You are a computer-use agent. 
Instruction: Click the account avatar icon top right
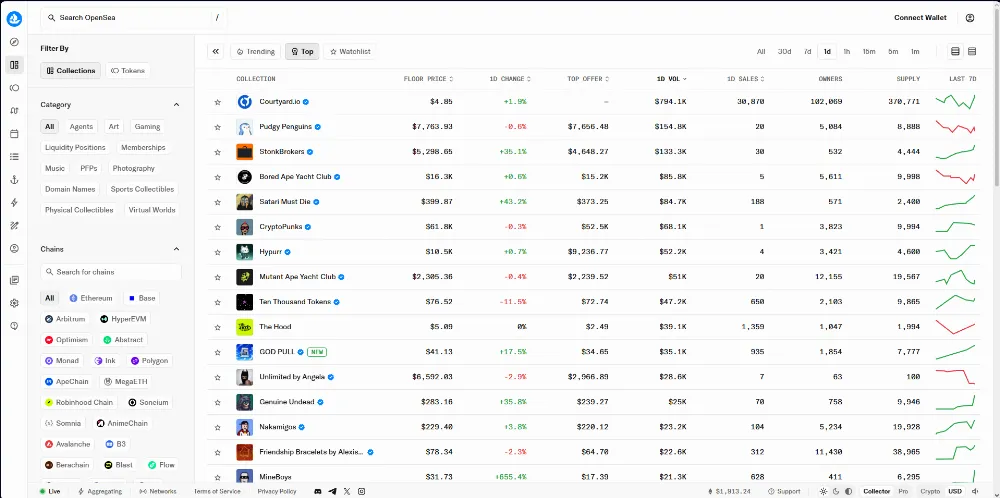970,18
